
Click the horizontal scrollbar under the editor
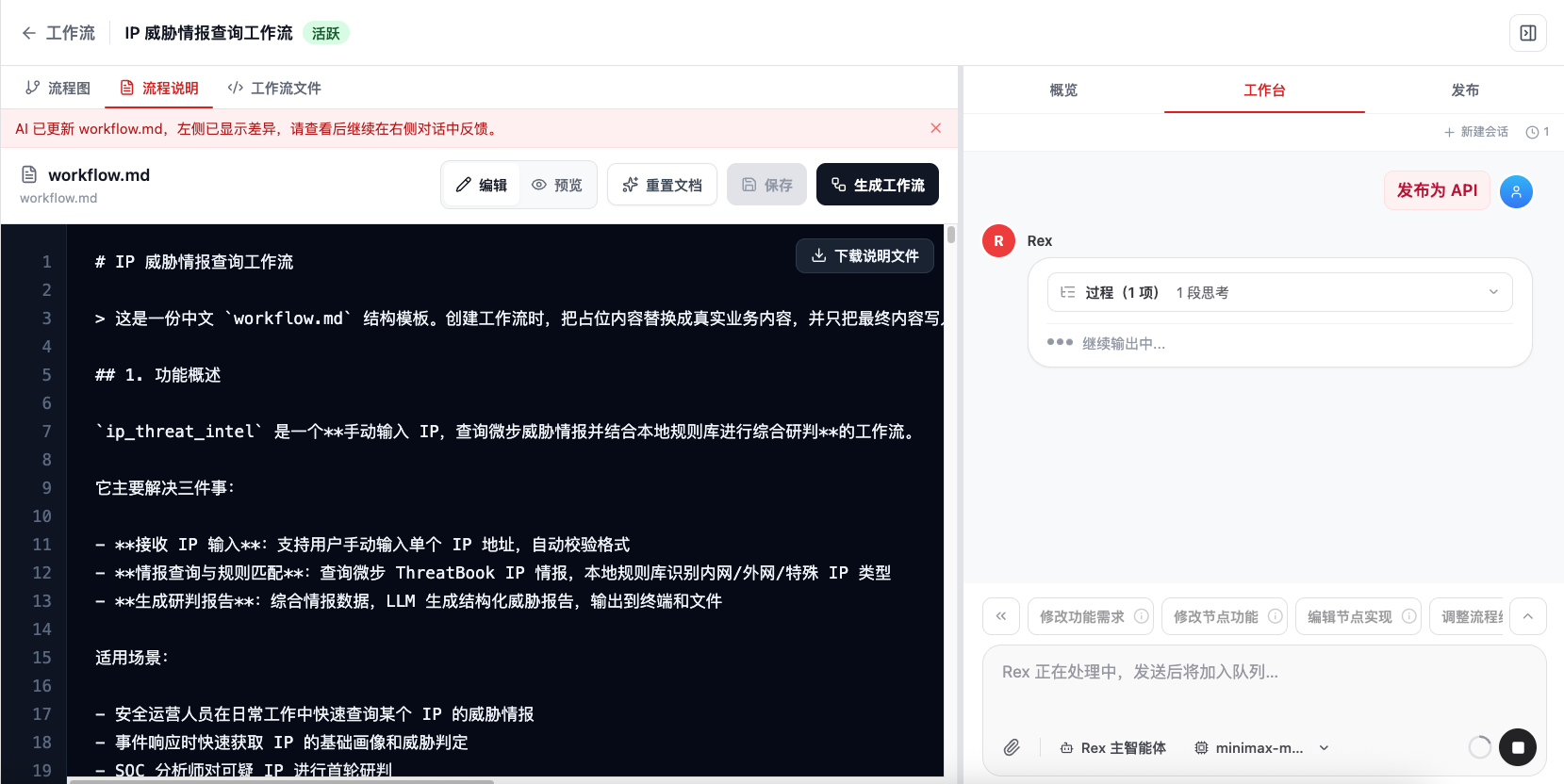tap(281, 781)
